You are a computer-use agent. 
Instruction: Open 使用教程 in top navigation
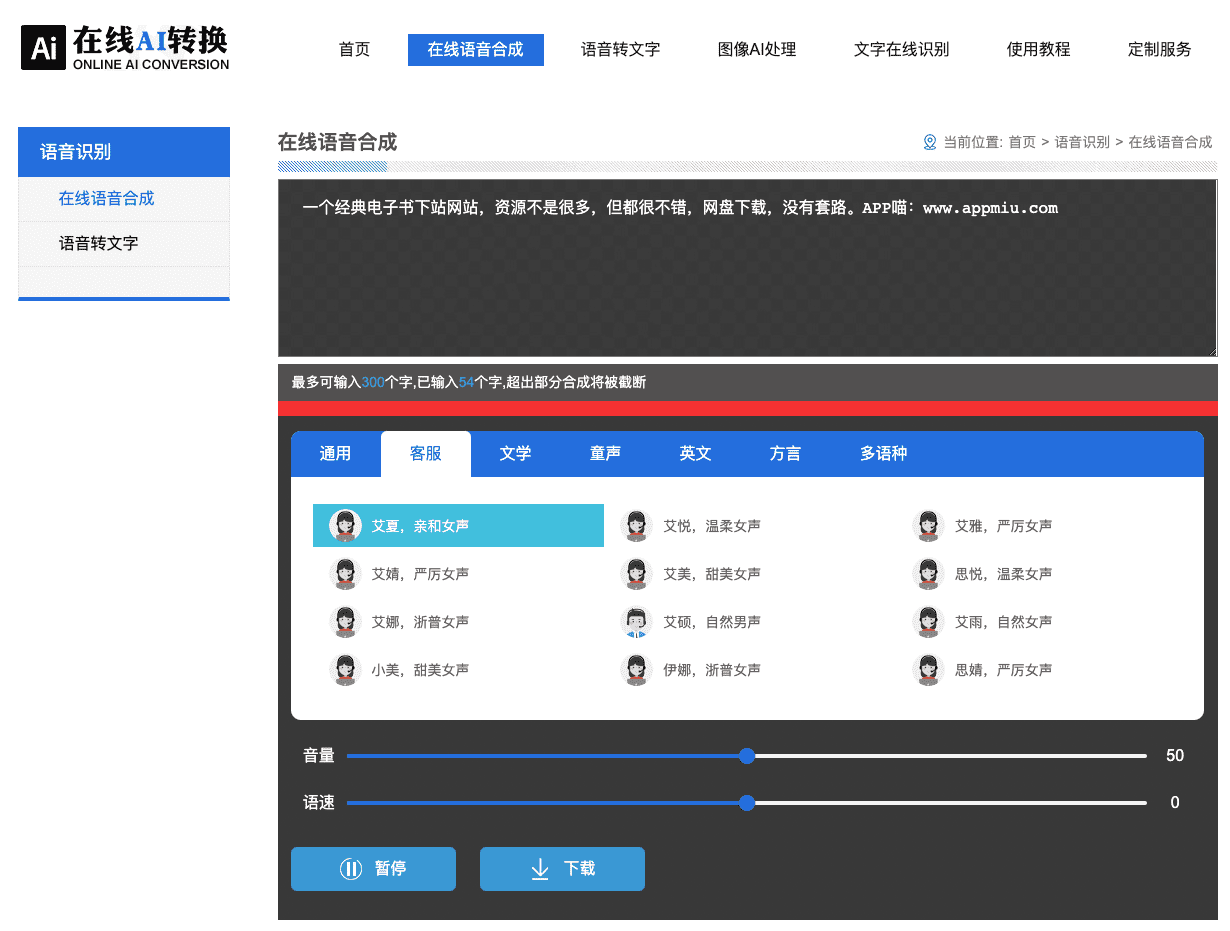point(1038,49)
